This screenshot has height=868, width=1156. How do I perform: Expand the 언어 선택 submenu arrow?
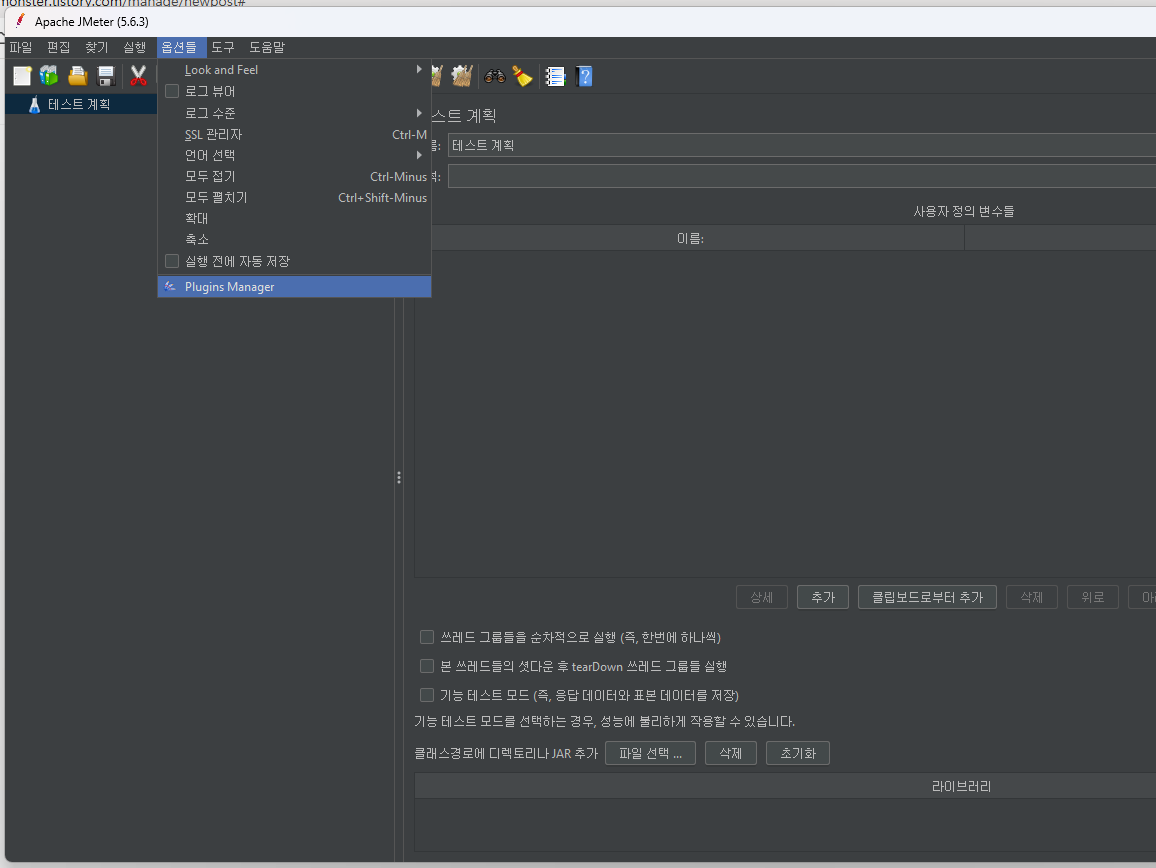click(x=419, y=155)
